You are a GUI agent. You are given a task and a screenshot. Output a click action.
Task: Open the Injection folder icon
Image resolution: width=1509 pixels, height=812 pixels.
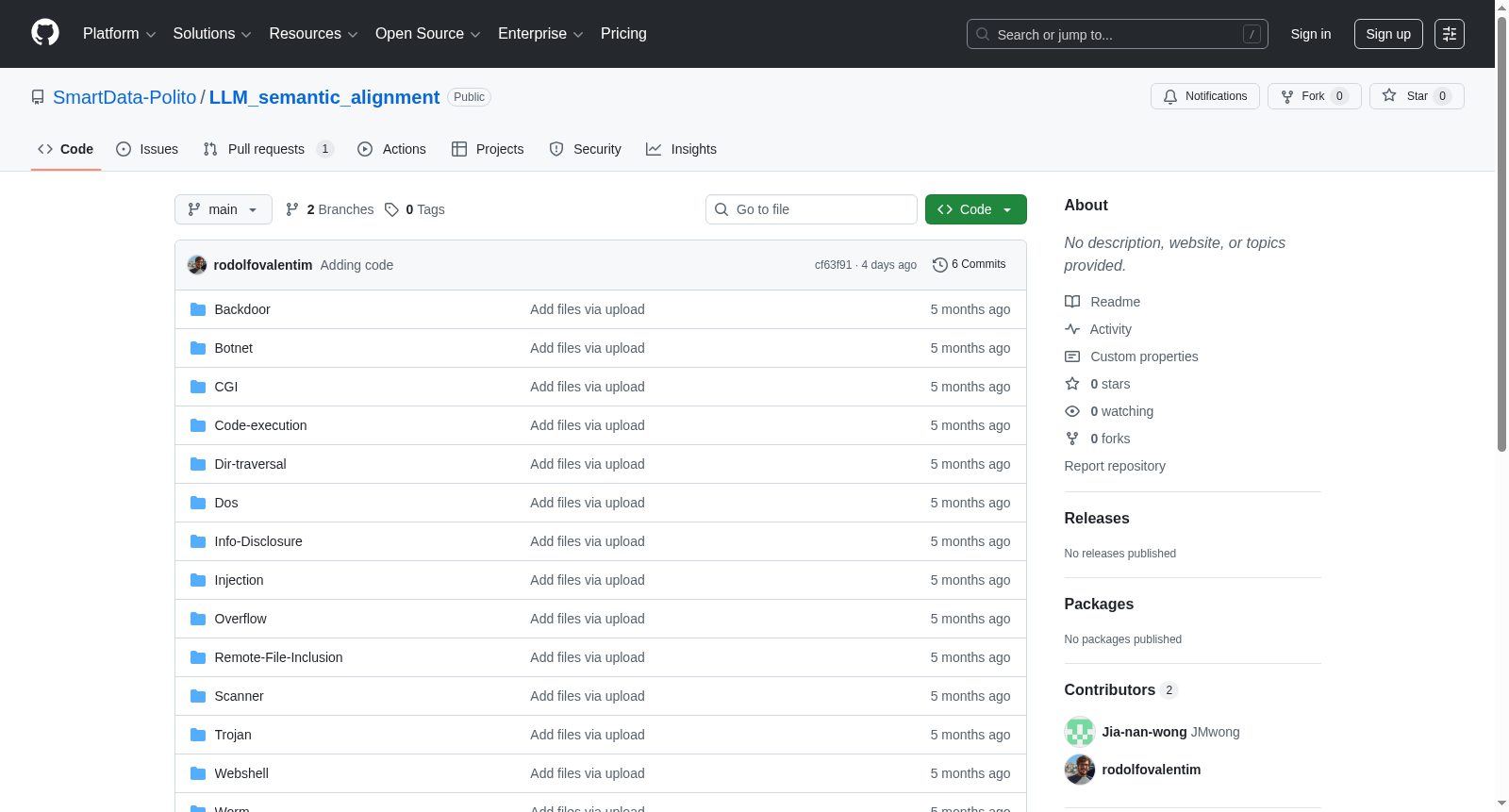tap(198, 580)
